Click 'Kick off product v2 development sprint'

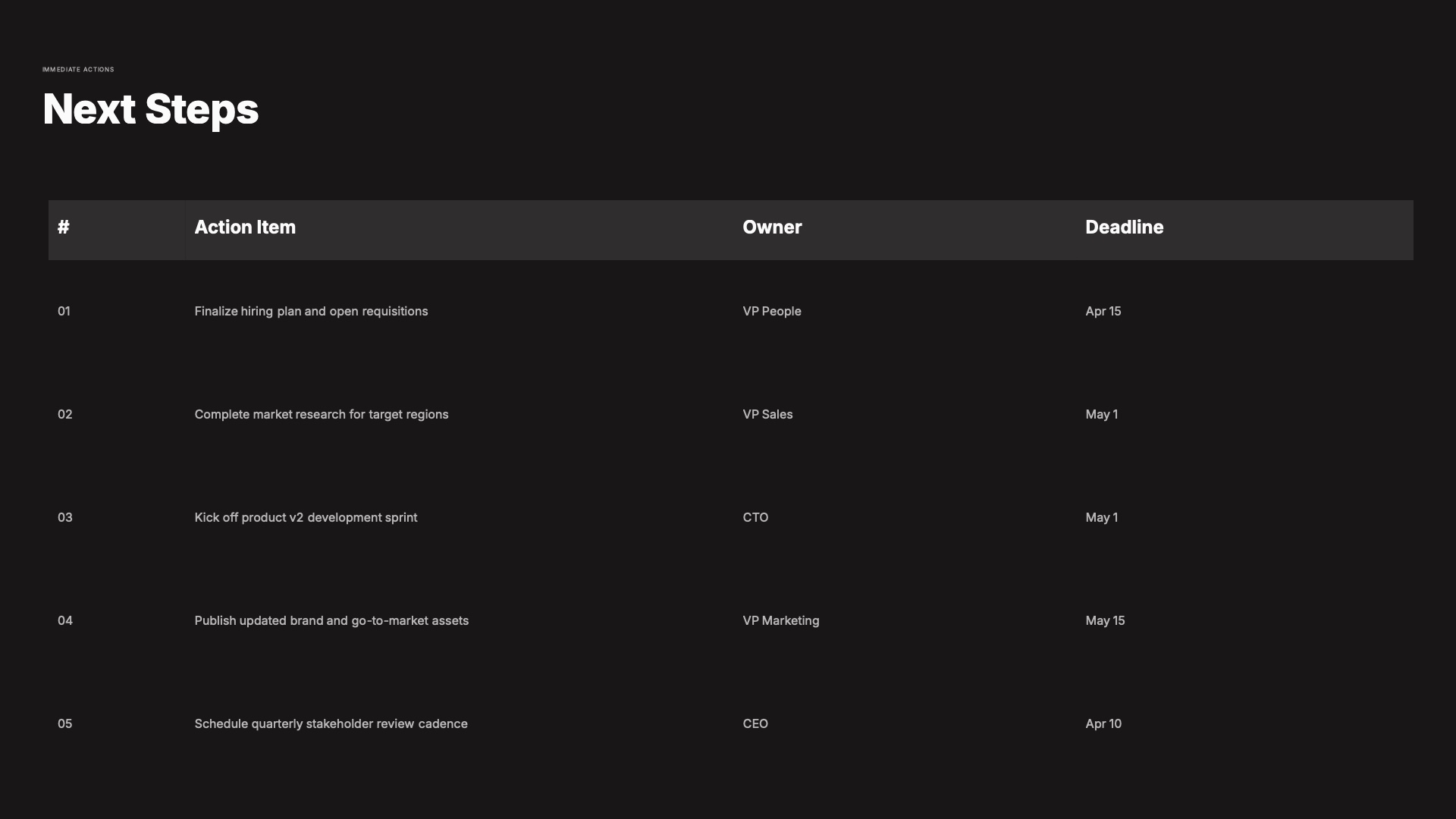coord(306,518)
